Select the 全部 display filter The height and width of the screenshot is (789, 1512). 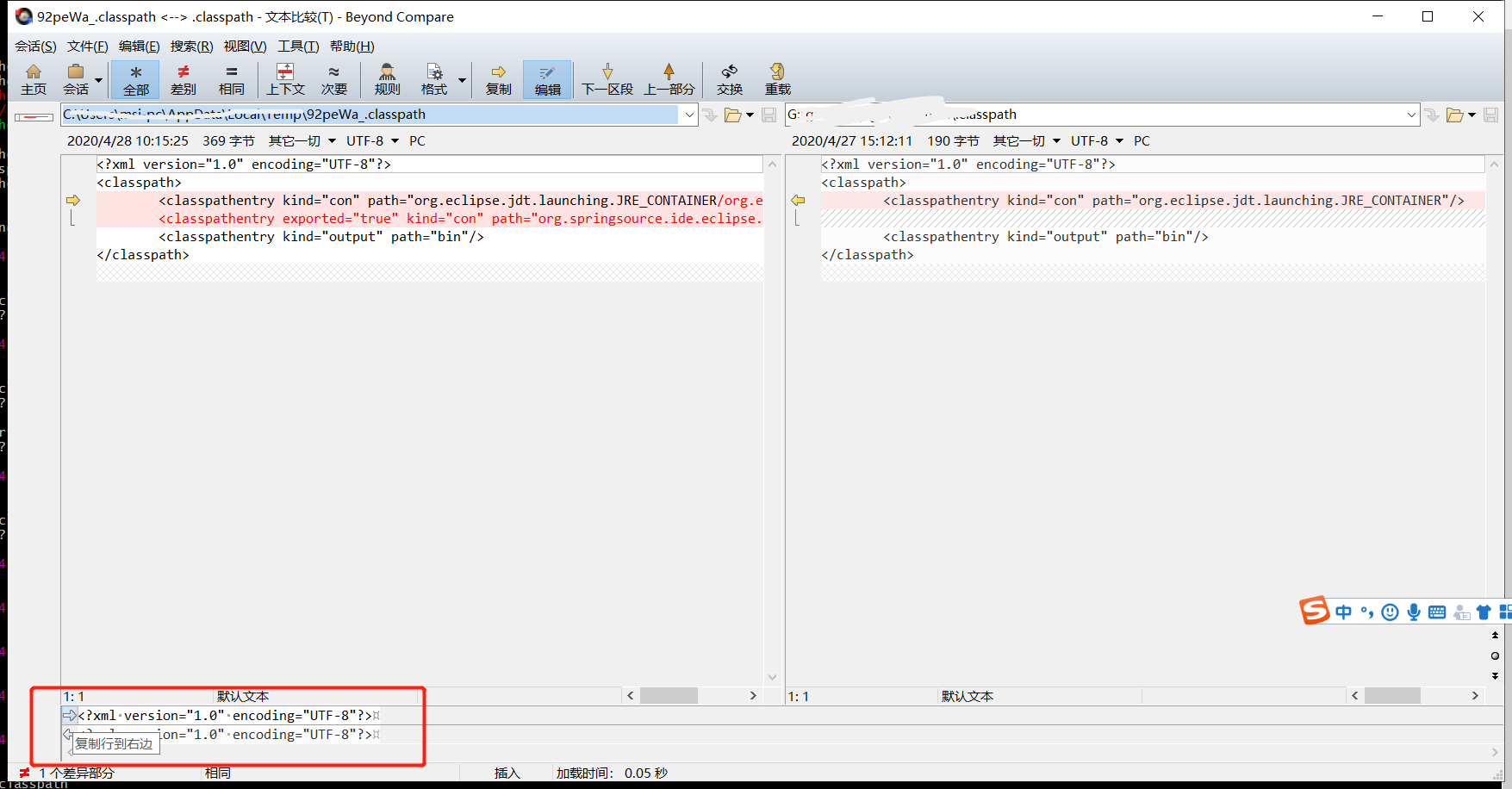pos(135,79)
